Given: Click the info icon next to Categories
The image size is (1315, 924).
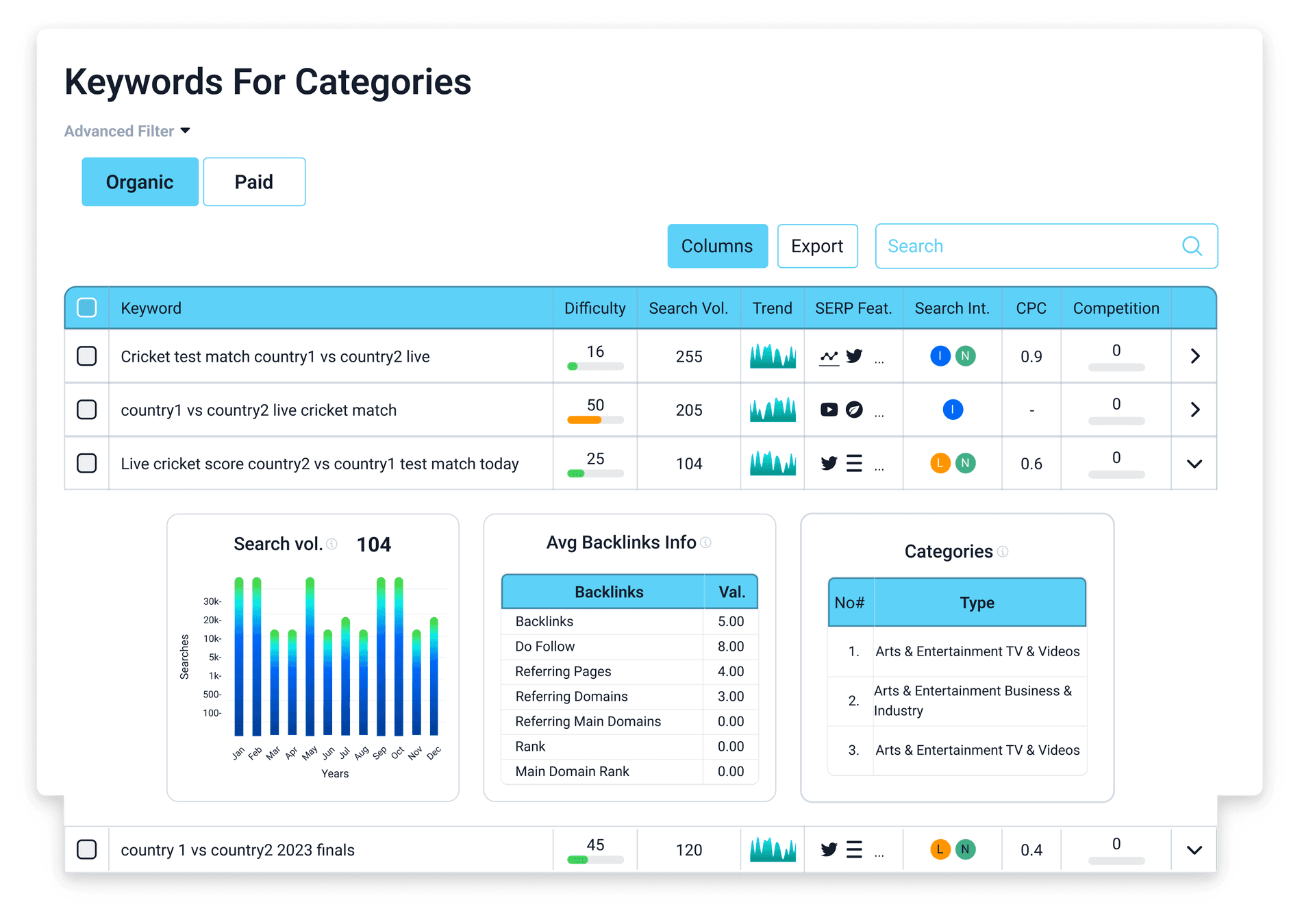Looking at the screenshot, I should coord(1003,551).
